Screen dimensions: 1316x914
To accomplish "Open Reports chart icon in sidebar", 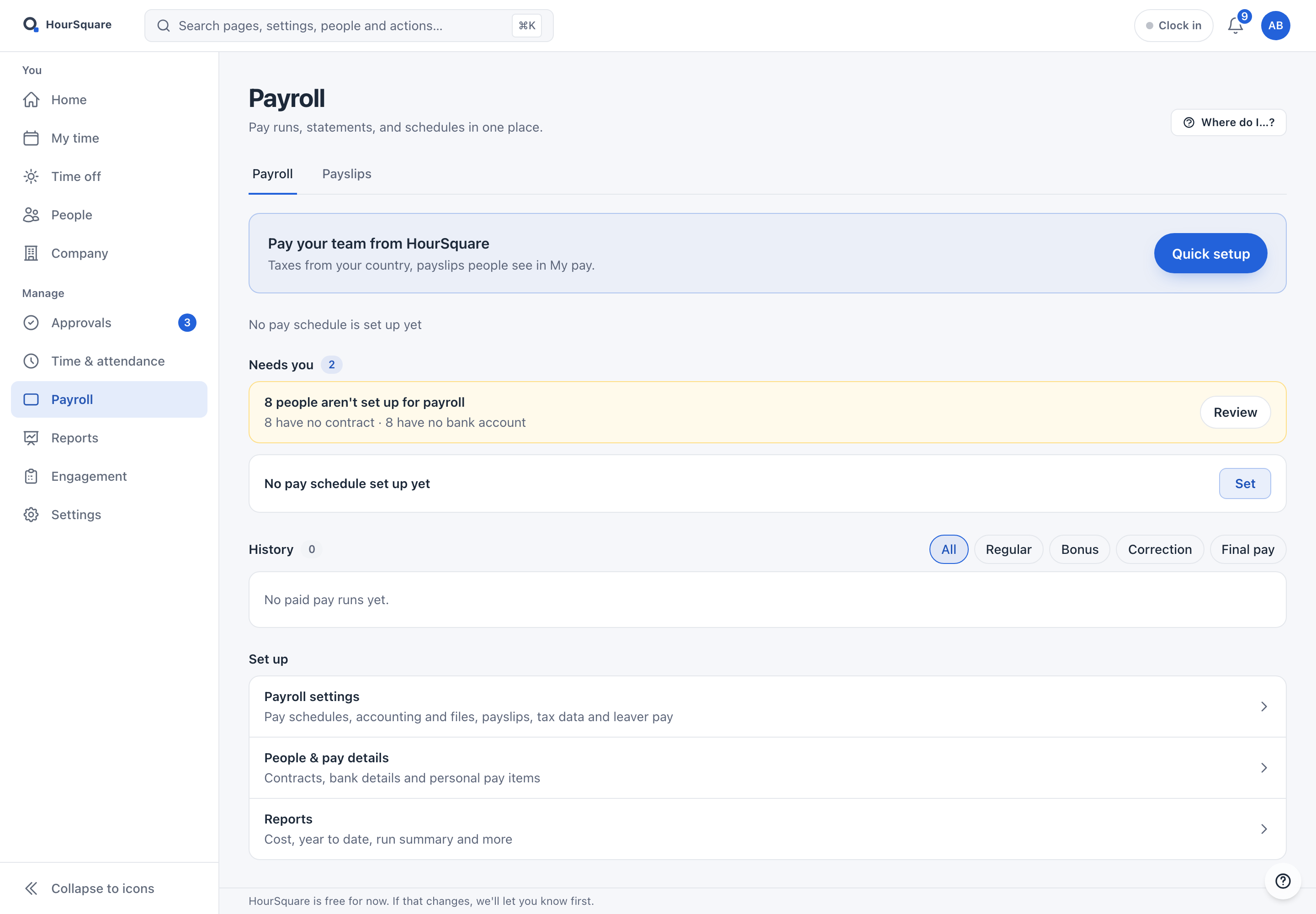I will (31, 437).
